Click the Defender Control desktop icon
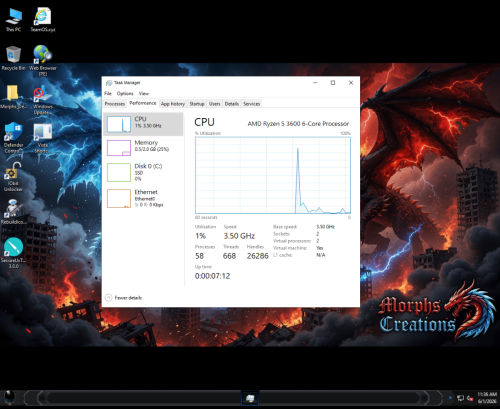 point(13,137)
